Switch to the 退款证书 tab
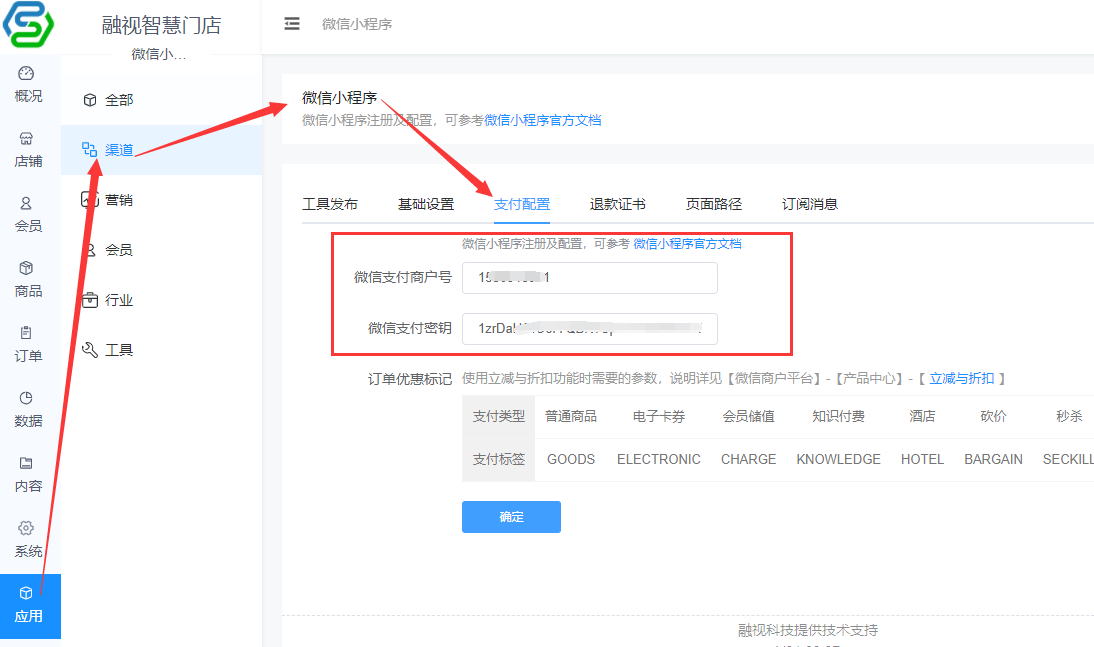This screenshot has width=1094, height=647. coord(617,204)
